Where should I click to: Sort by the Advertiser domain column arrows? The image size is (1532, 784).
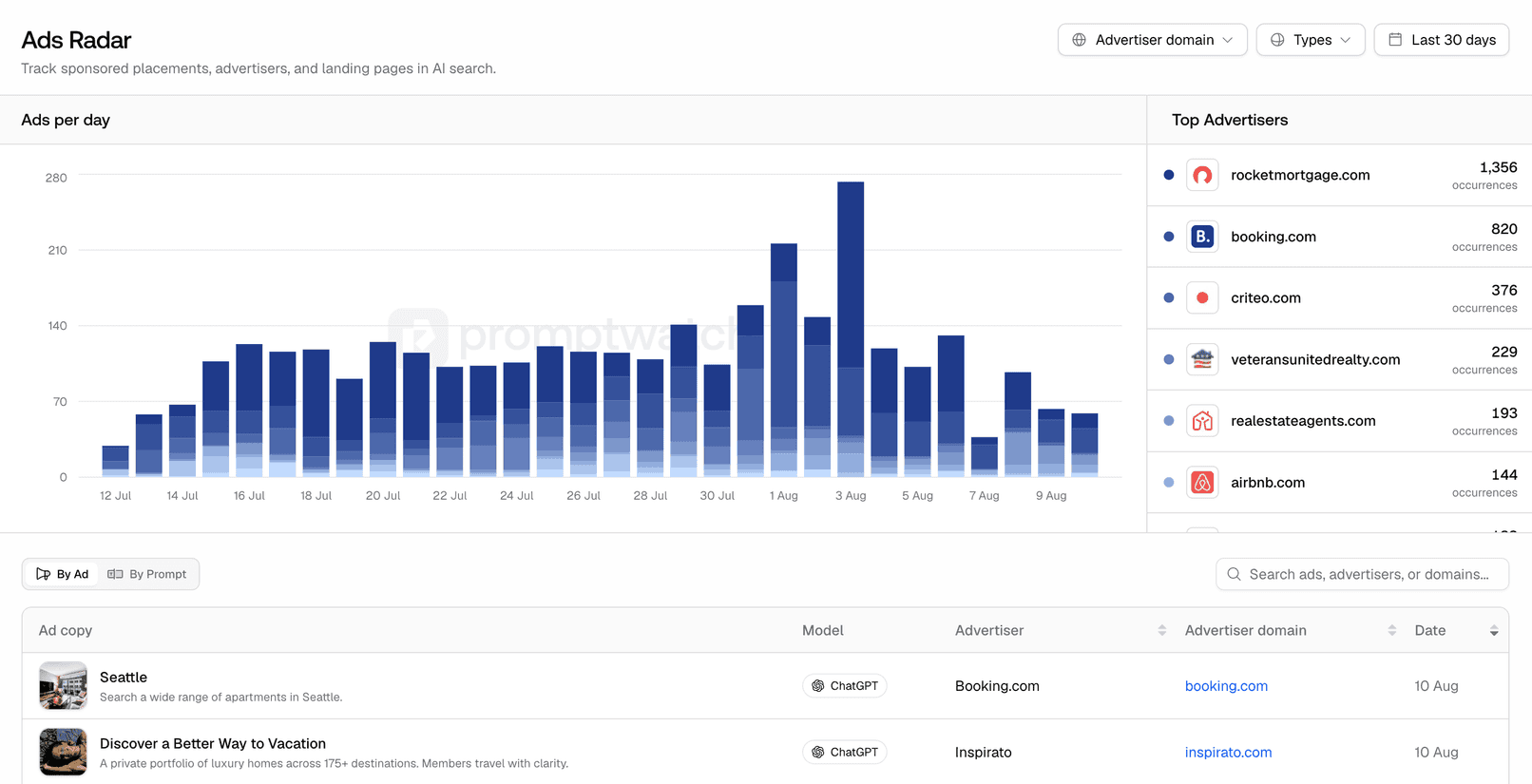click(x=1391, y=630)
